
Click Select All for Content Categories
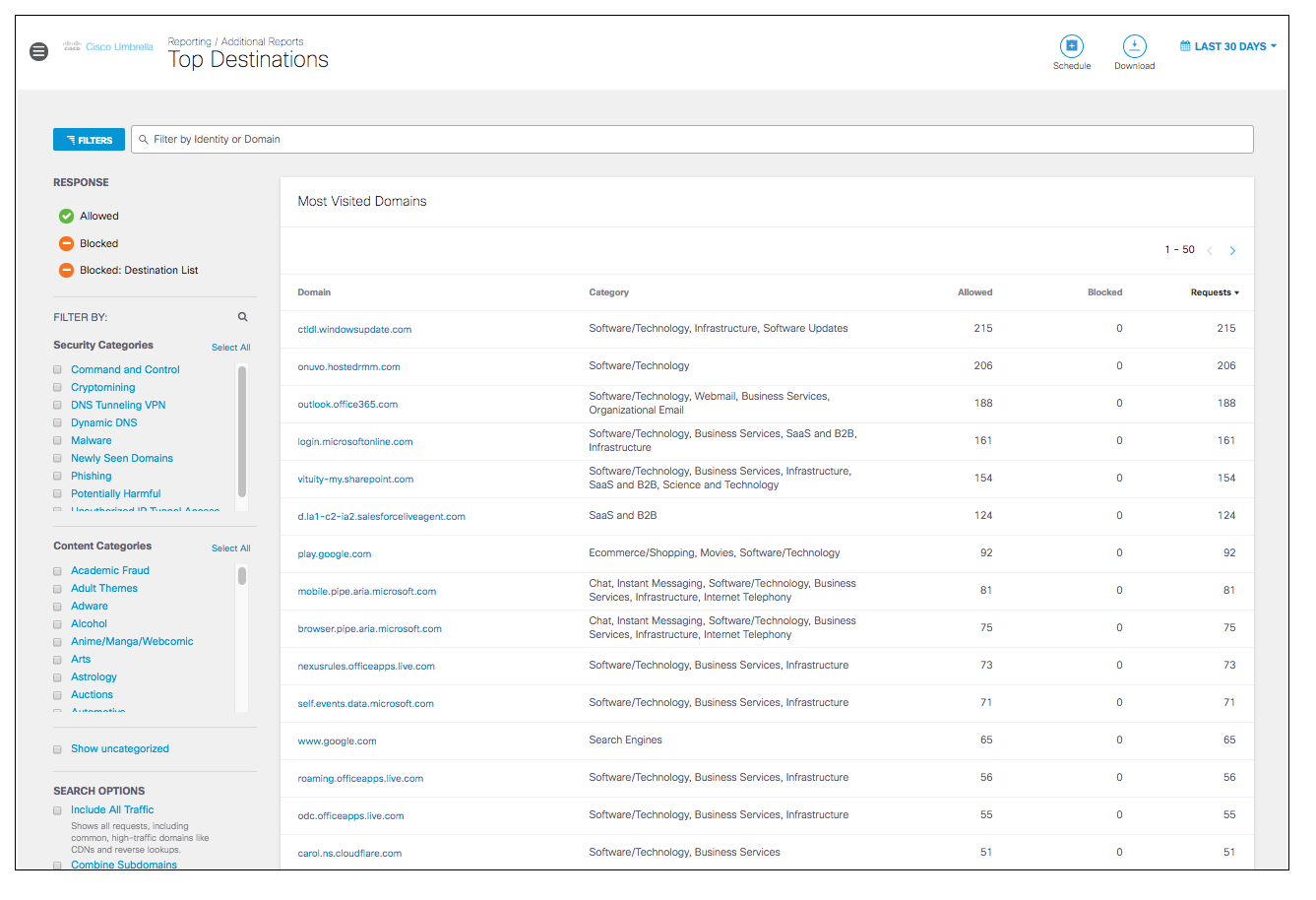230,548
